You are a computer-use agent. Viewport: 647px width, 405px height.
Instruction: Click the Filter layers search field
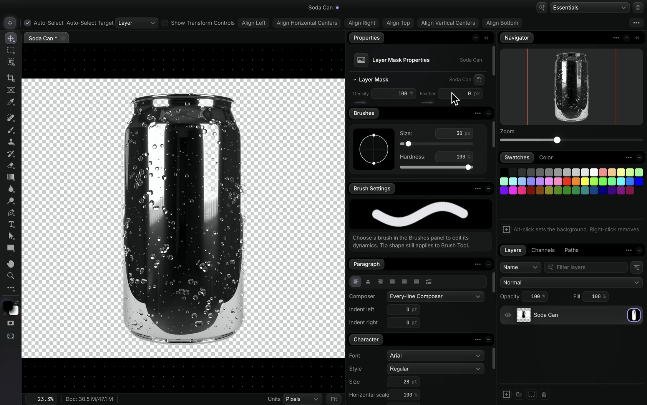coord(586,267)
